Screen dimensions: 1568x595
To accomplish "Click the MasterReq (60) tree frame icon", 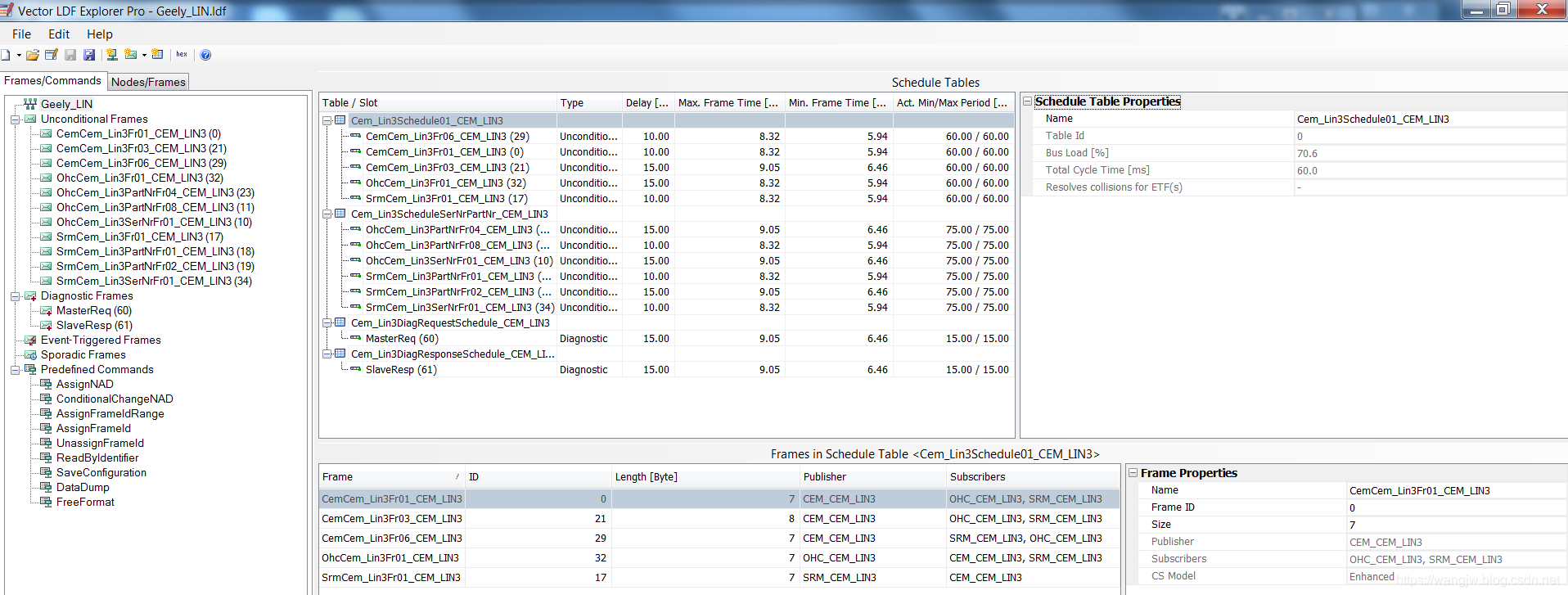I will tap(46, 310).
